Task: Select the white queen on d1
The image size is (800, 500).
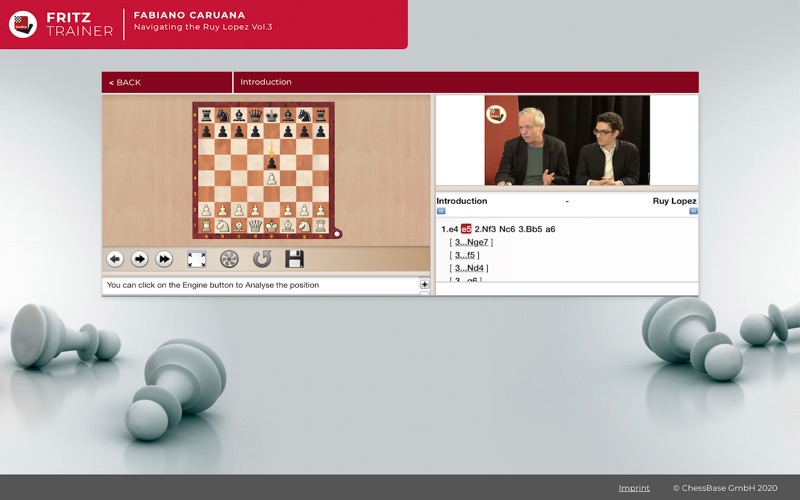Action: click(255, 225)
